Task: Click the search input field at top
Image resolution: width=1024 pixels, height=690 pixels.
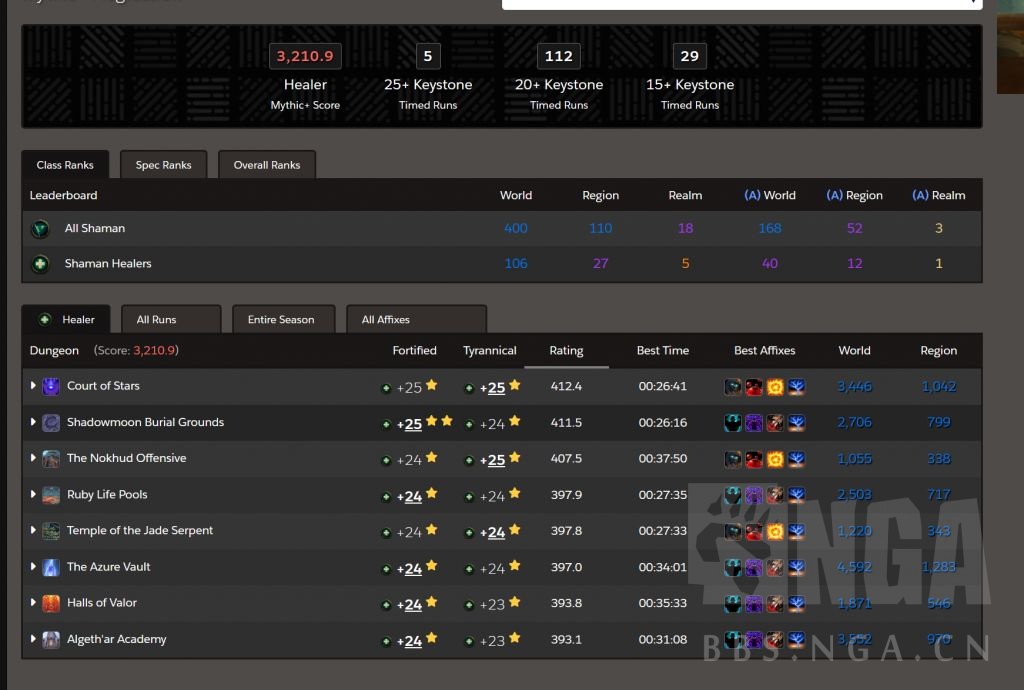Action: [x=741, y=4]
